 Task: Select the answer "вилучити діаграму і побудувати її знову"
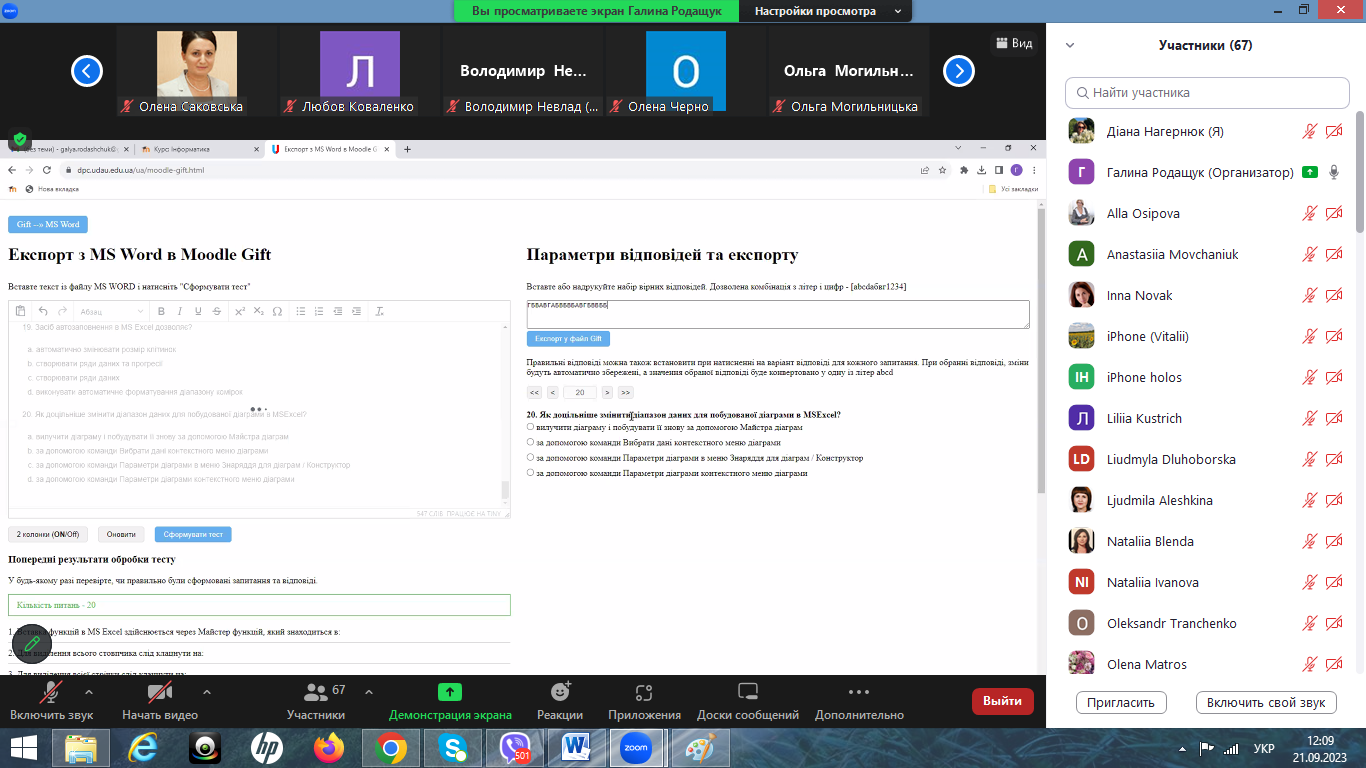click(x=530, y=428)
